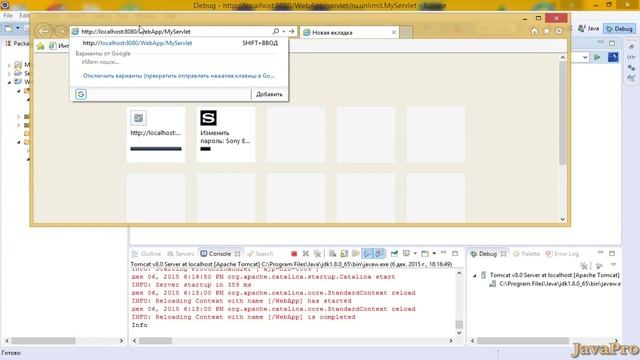Click the Clear Console icon
Screen dimensions: 640x360
click(333, 254)
